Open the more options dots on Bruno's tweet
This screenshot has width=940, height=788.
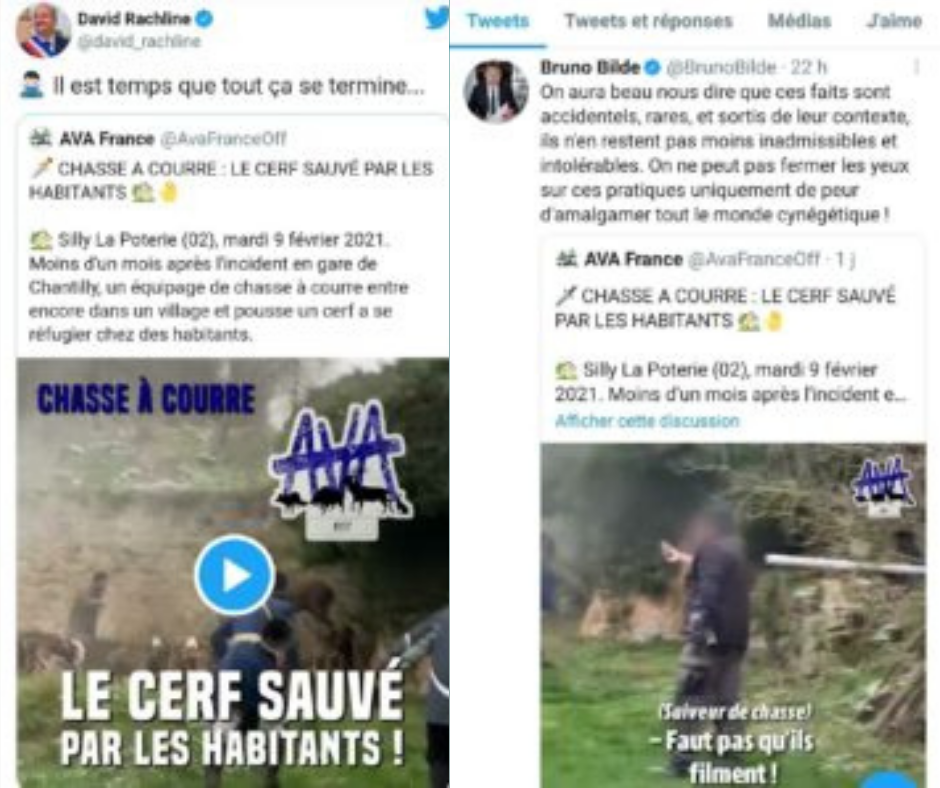tap(916, 67)
